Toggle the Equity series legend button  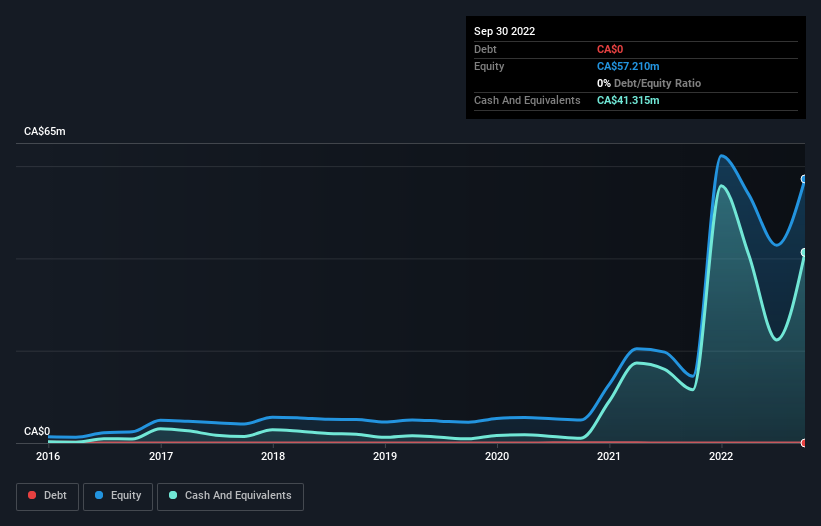[x=118, y=496]
